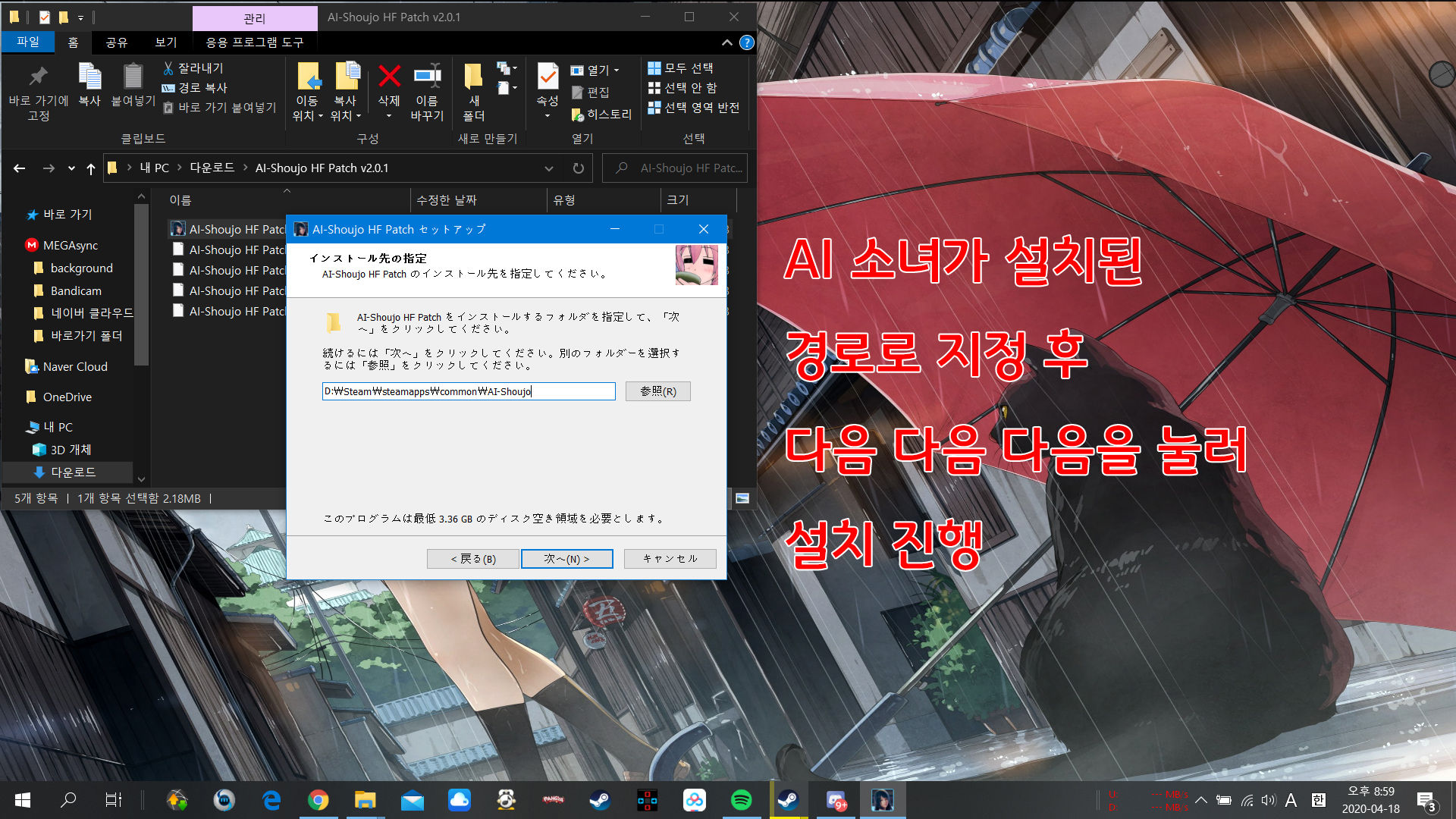Click 다운로드 in the address breadcrumb
The image size is (1456, 819).
212,168
